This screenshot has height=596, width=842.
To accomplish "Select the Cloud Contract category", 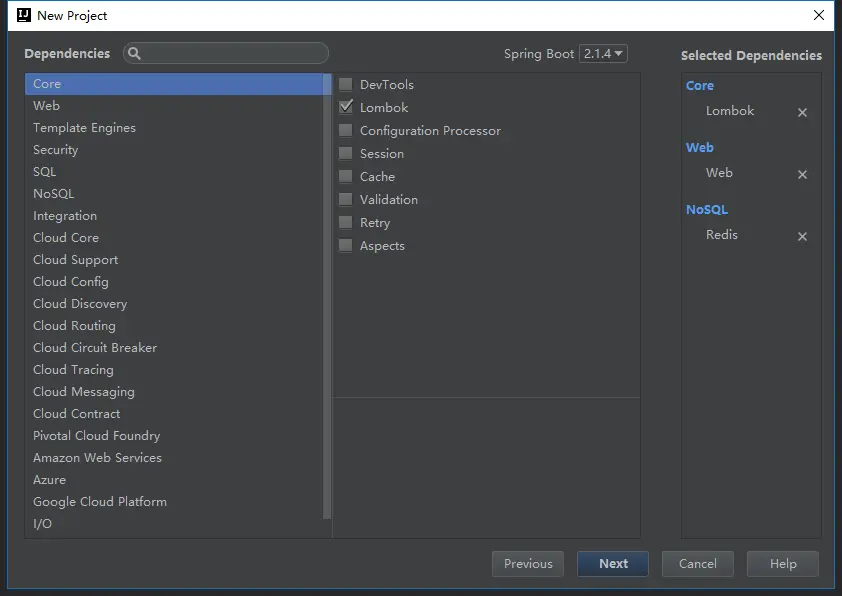I will tap(174, 414).
